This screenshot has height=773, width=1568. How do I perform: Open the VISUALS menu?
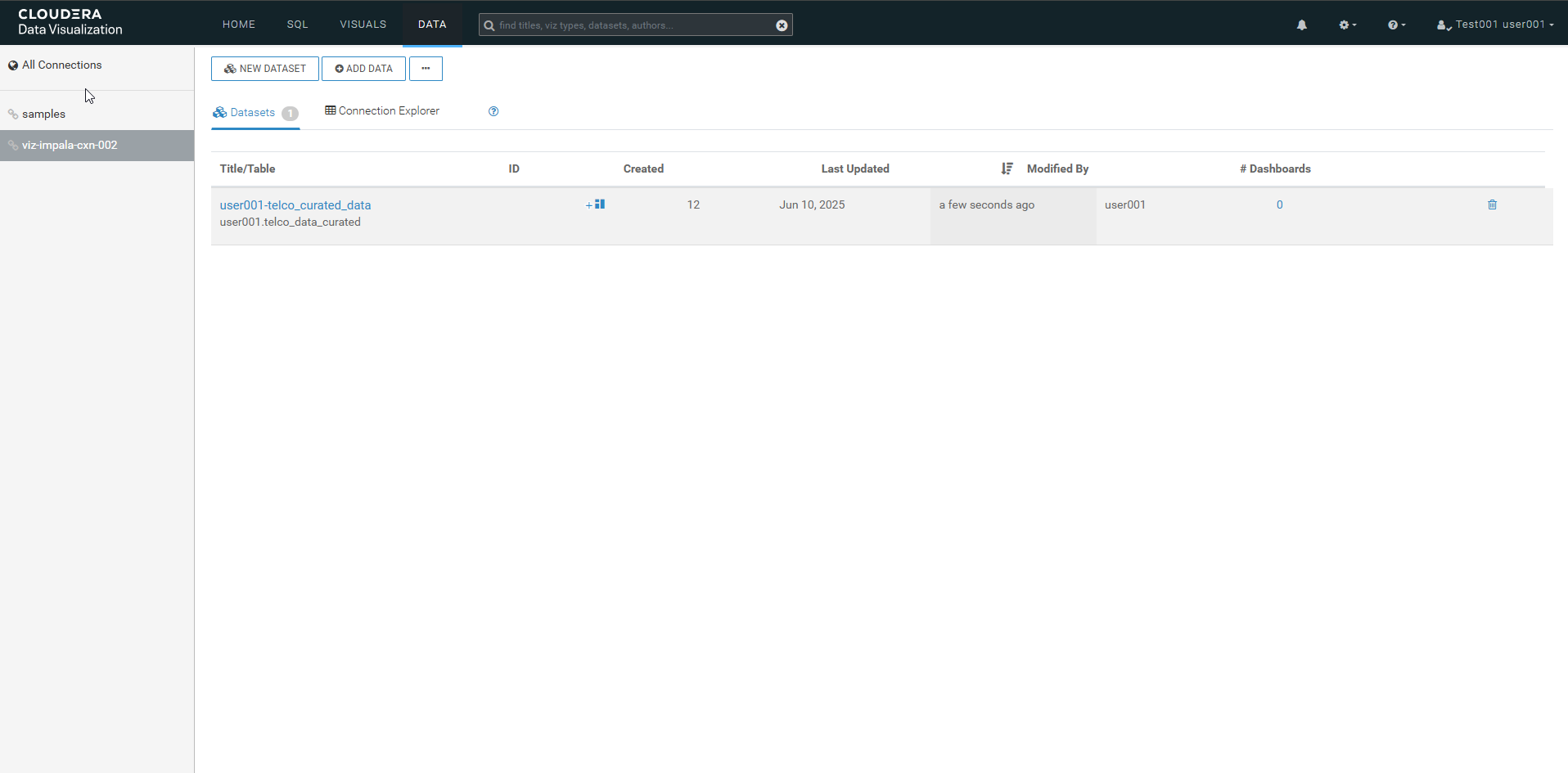363,25
